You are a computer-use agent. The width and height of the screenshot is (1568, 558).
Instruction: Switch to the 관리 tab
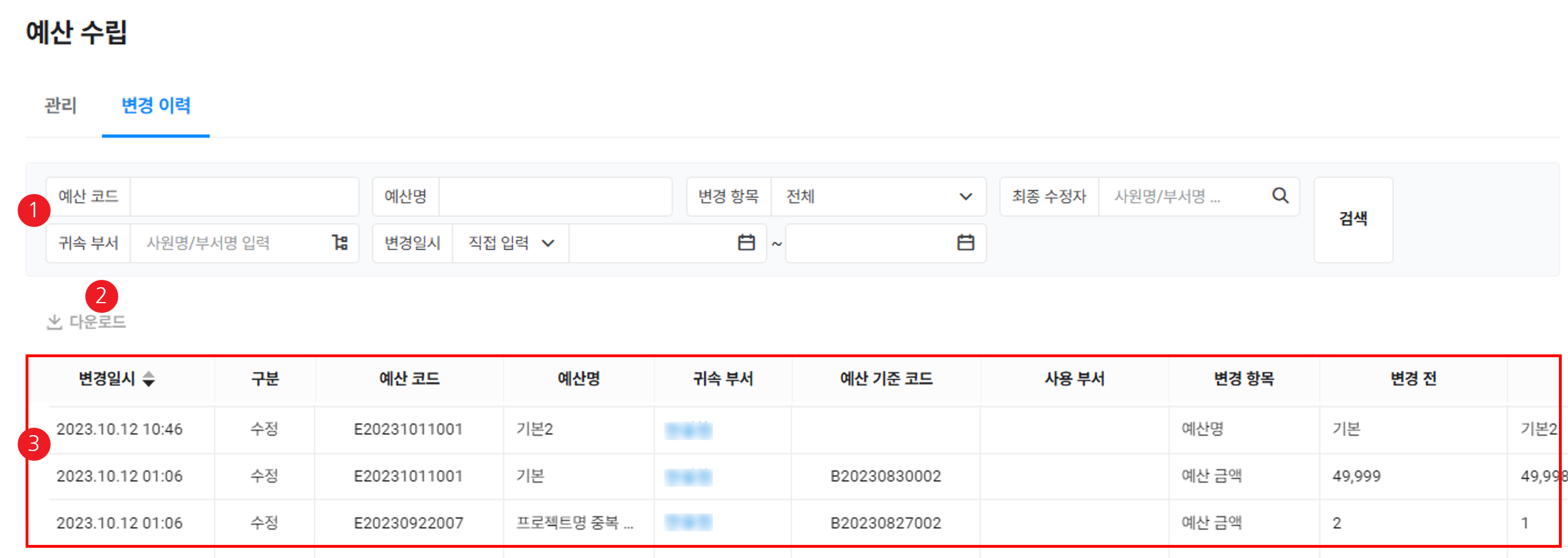(x=60, y=105)
